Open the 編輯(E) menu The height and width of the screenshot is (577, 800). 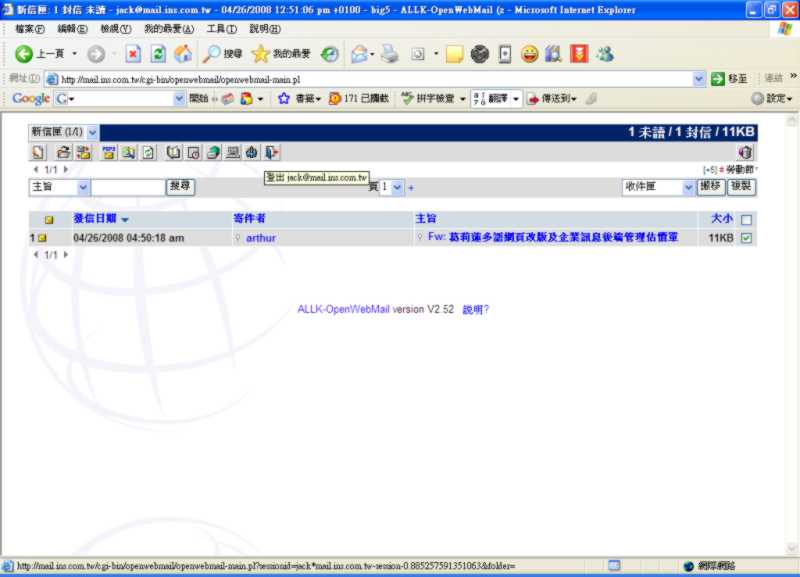point(72,29)
